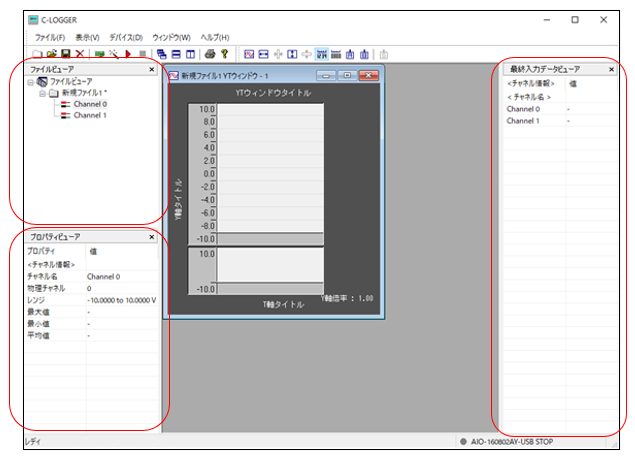635x460 pixels.
Task: Open the ウィンドウ(W) menu
Action: click(171, 37)
